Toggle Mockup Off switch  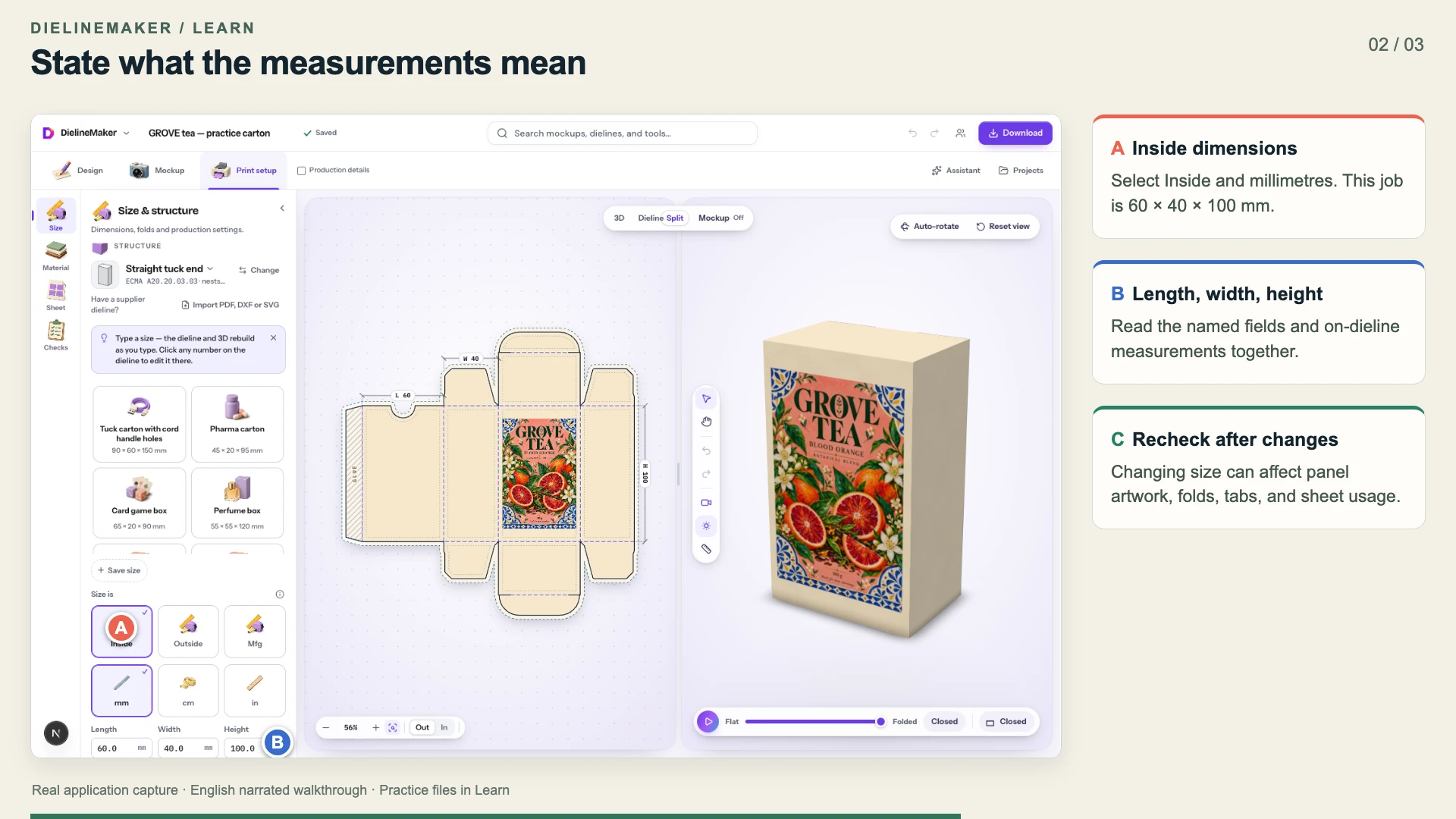(x=720, y=218)
